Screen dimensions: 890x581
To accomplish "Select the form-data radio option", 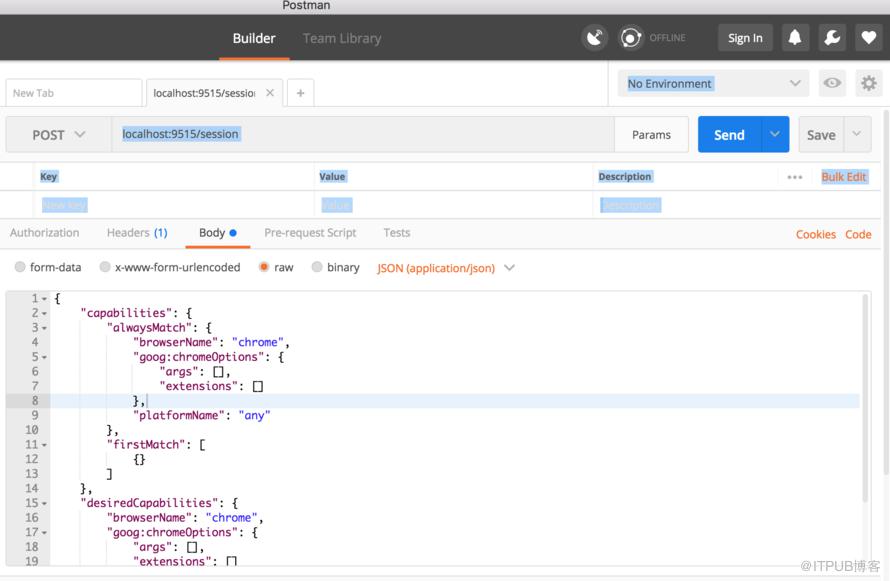I will click(x=20, y=267).
